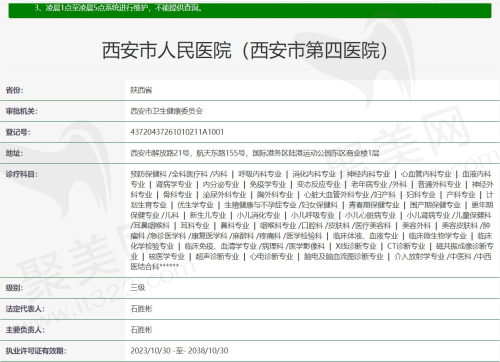Click the 省份 label

[14, 90]
